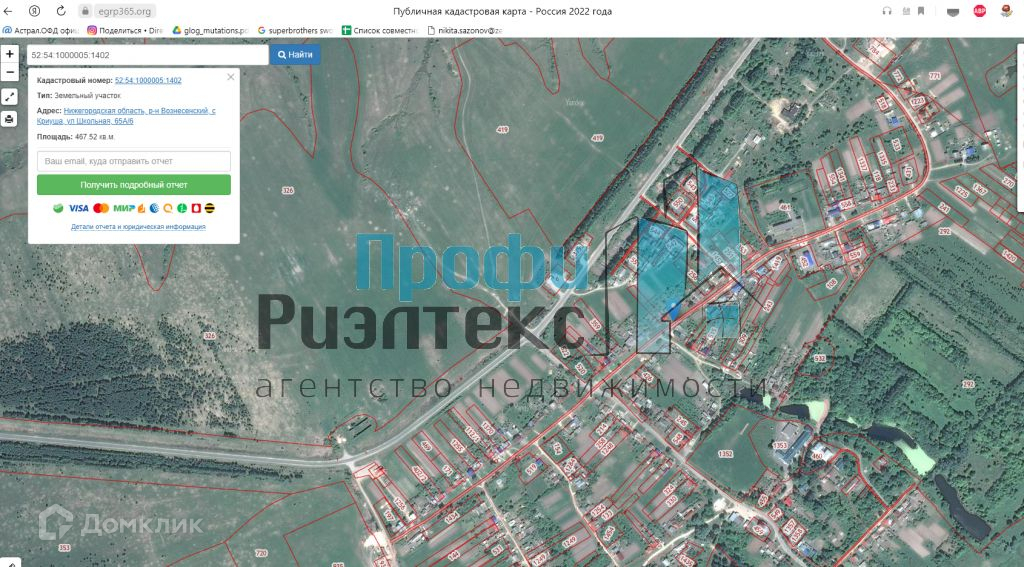Screen dimensions: 1024x567
Task: Click the headphones read-aloud icon
Action: 887,11
